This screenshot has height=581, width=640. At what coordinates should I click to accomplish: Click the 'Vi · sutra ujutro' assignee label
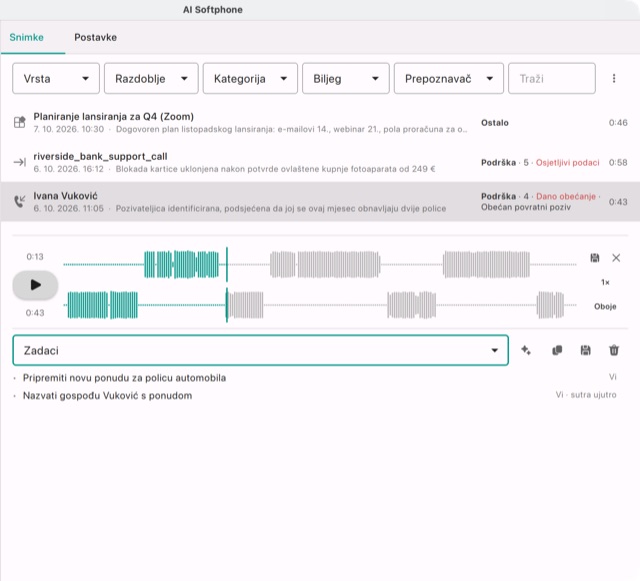point(586,395)
